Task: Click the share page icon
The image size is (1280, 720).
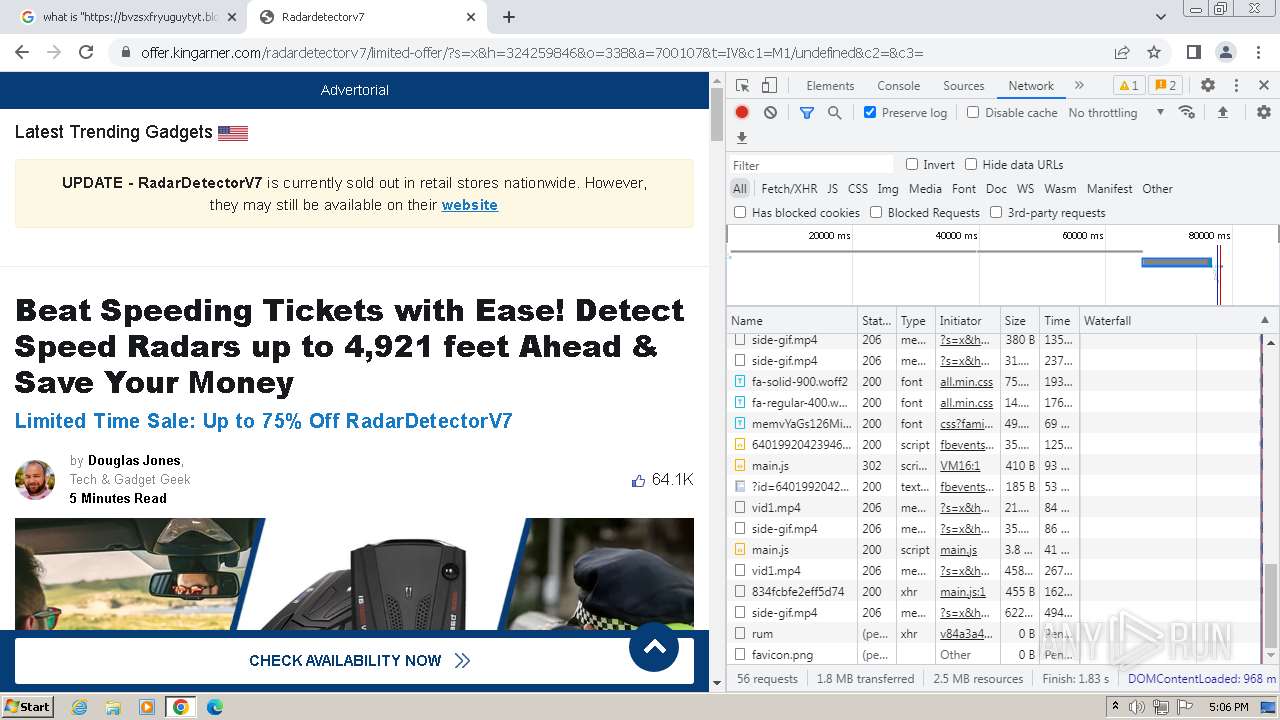Action: 1122,52
